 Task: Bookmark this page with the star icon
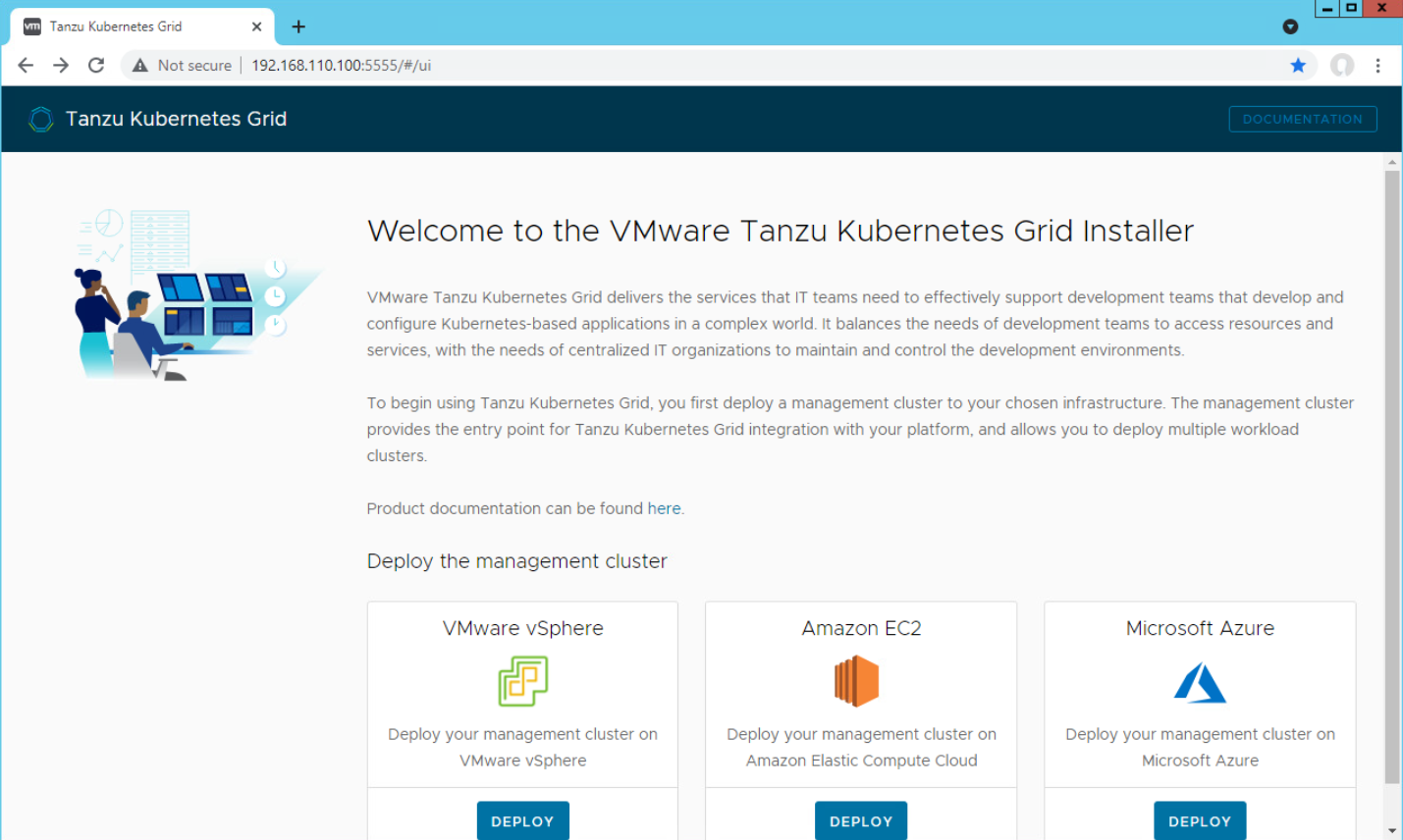[1298, 66]
